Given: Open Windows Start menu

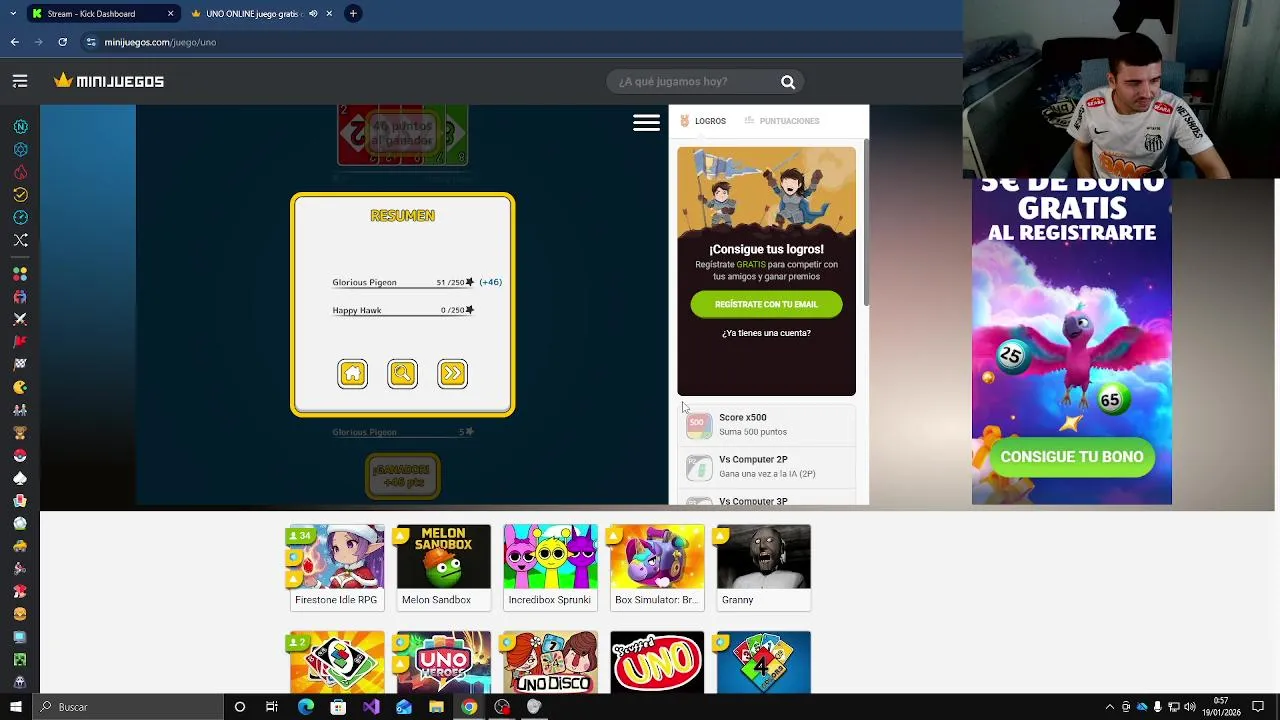Looking at the screenshot, I should [15, 707].
